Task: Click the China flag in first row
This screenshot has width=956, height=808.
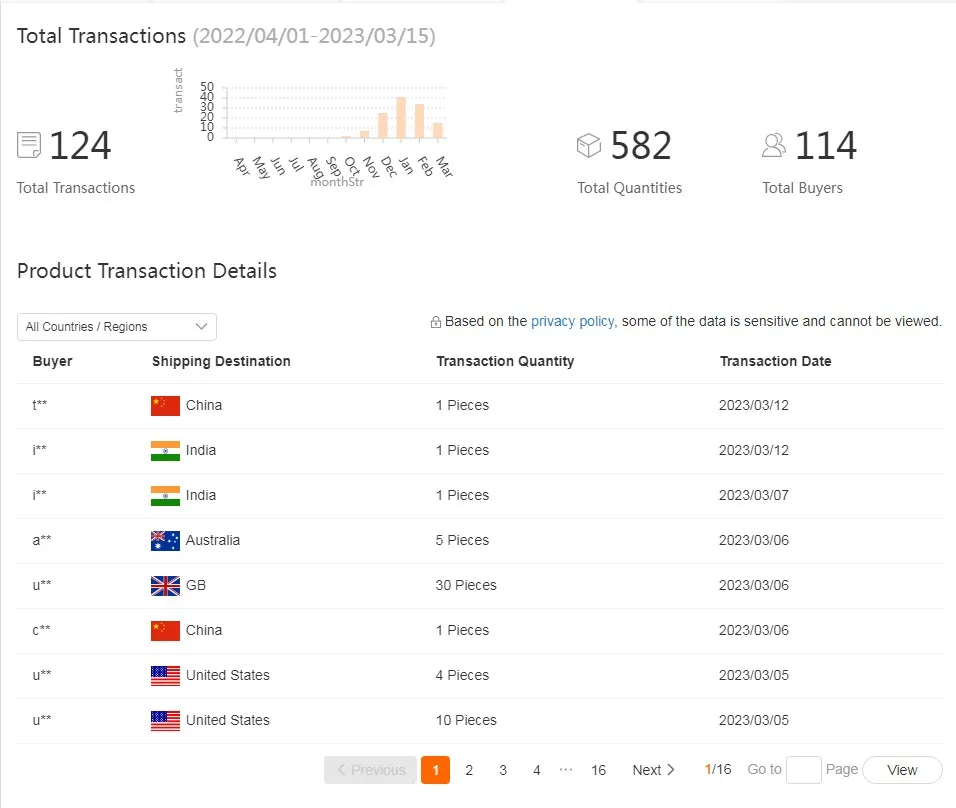Action: pyautogui.click(x=165, y=406)
